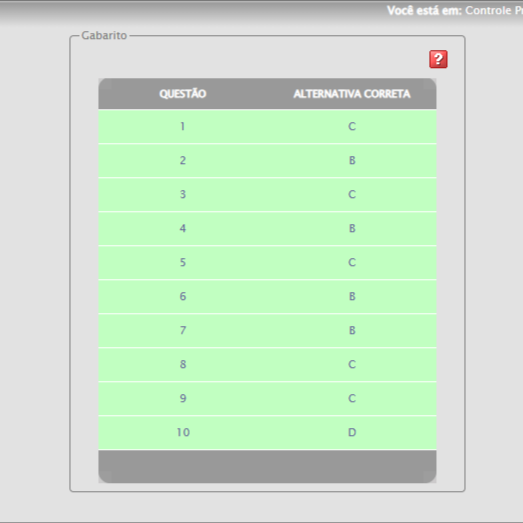
Task: Select question number 1 cell
Action: [x=183, y=126]
